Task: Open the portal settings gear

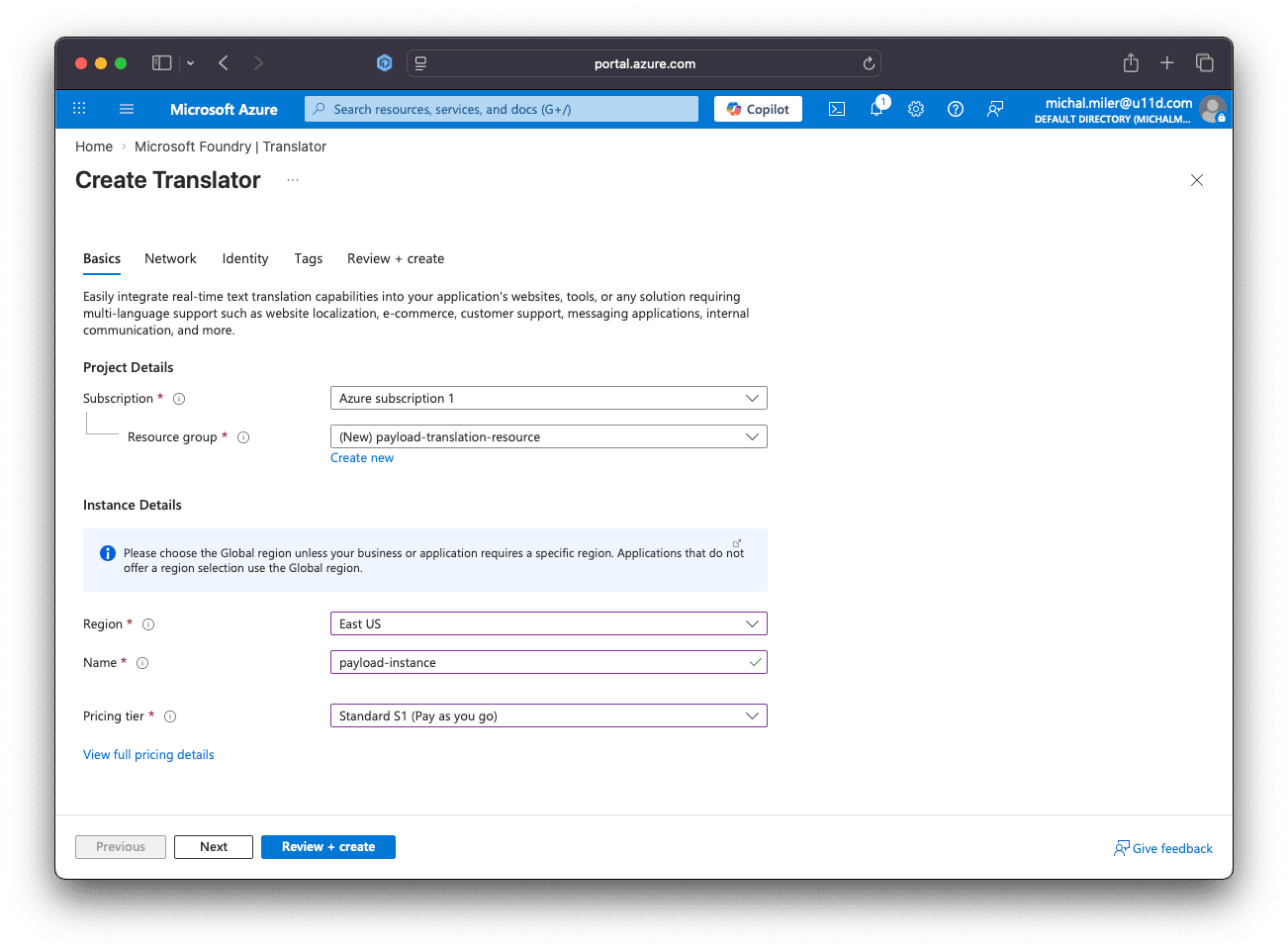Action: click(916, 109)
